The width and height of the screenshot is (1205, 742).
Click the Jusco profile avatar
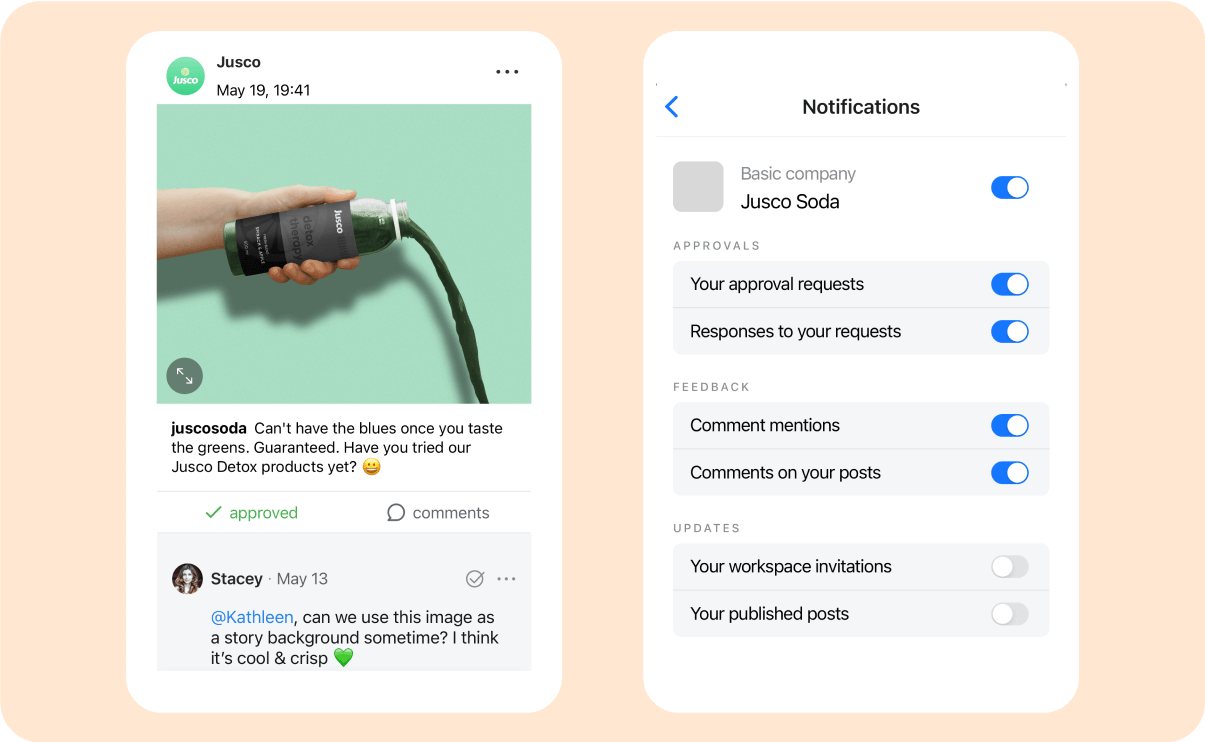point(185,76)
